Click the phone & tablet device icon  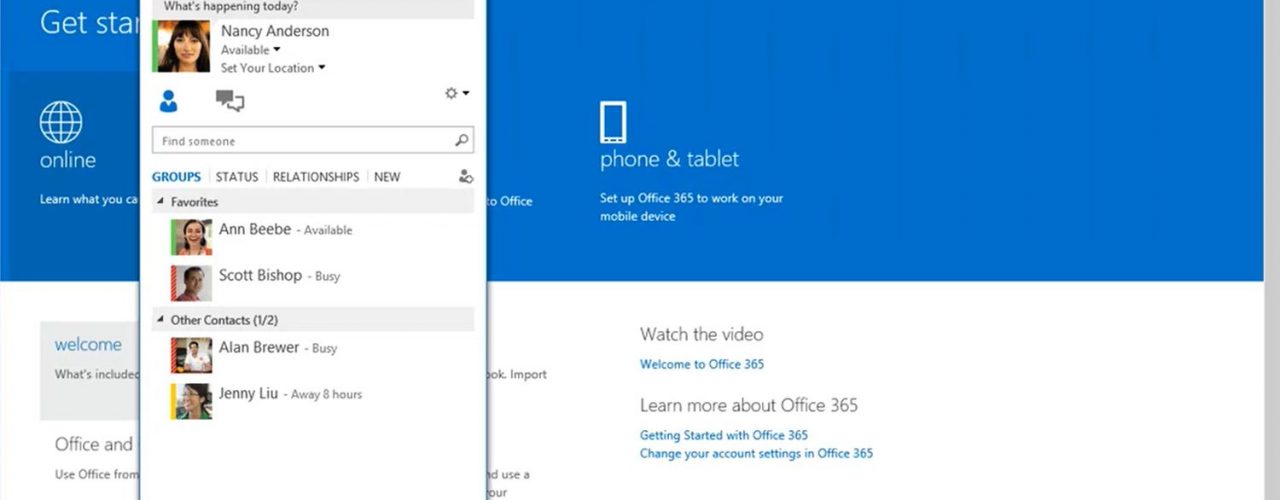tap(613, 122)
